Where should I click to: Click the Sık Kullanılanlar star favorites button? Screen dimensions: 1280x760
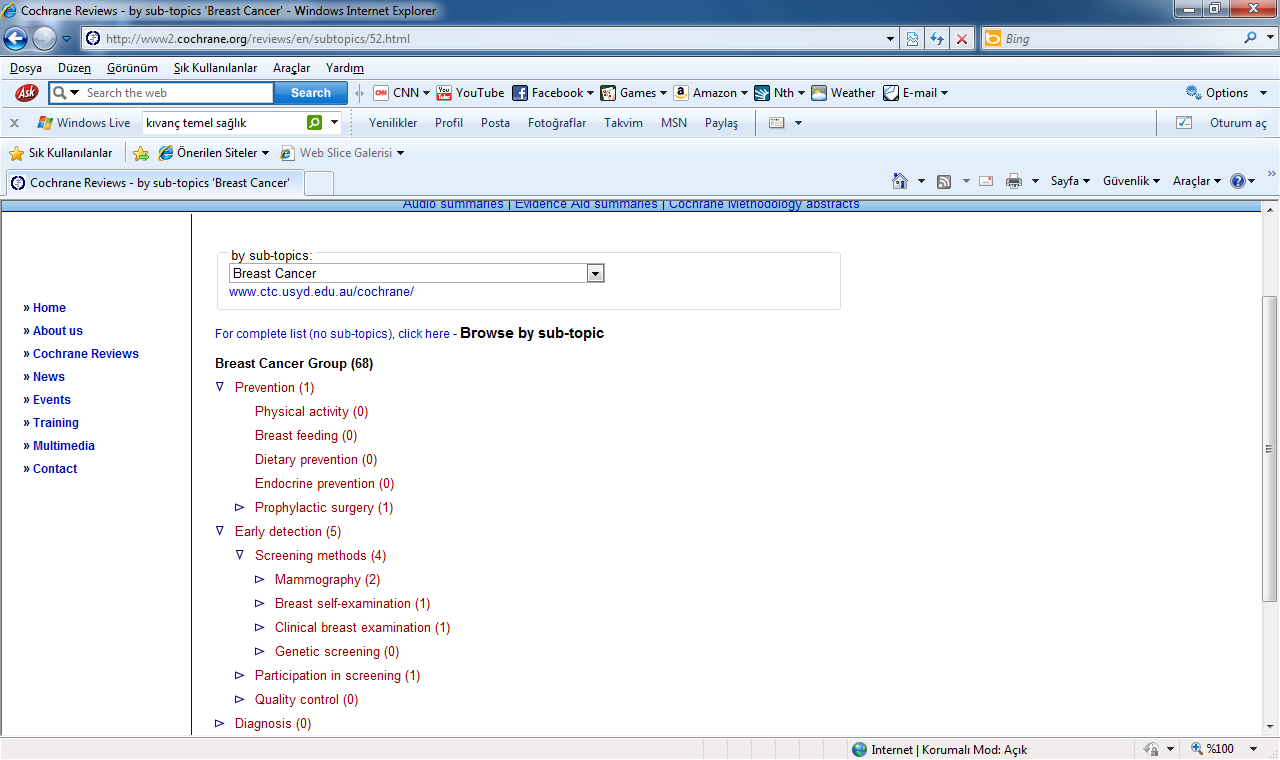click(x=61, y=153)
